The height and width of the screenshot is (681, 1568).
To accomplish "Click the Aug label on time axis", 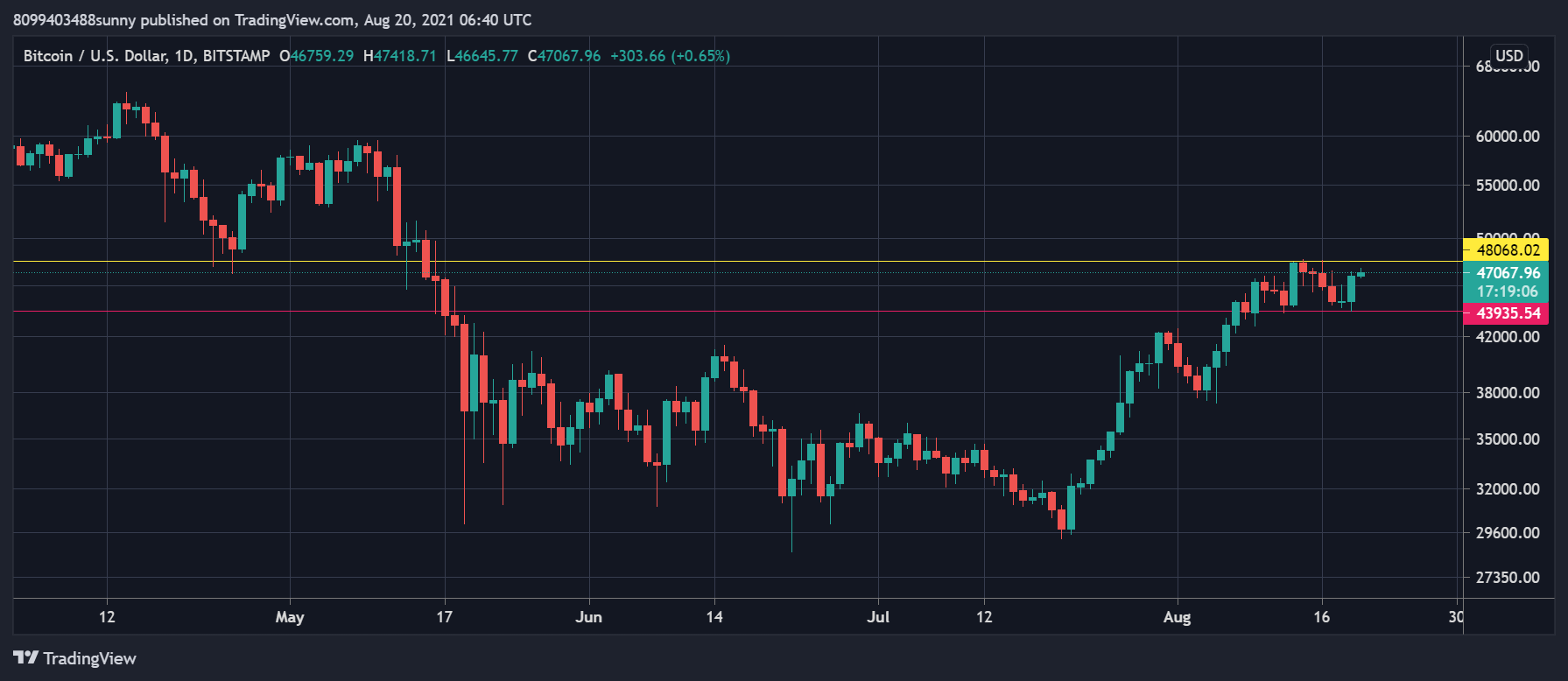I will [x=1178, y=617].
